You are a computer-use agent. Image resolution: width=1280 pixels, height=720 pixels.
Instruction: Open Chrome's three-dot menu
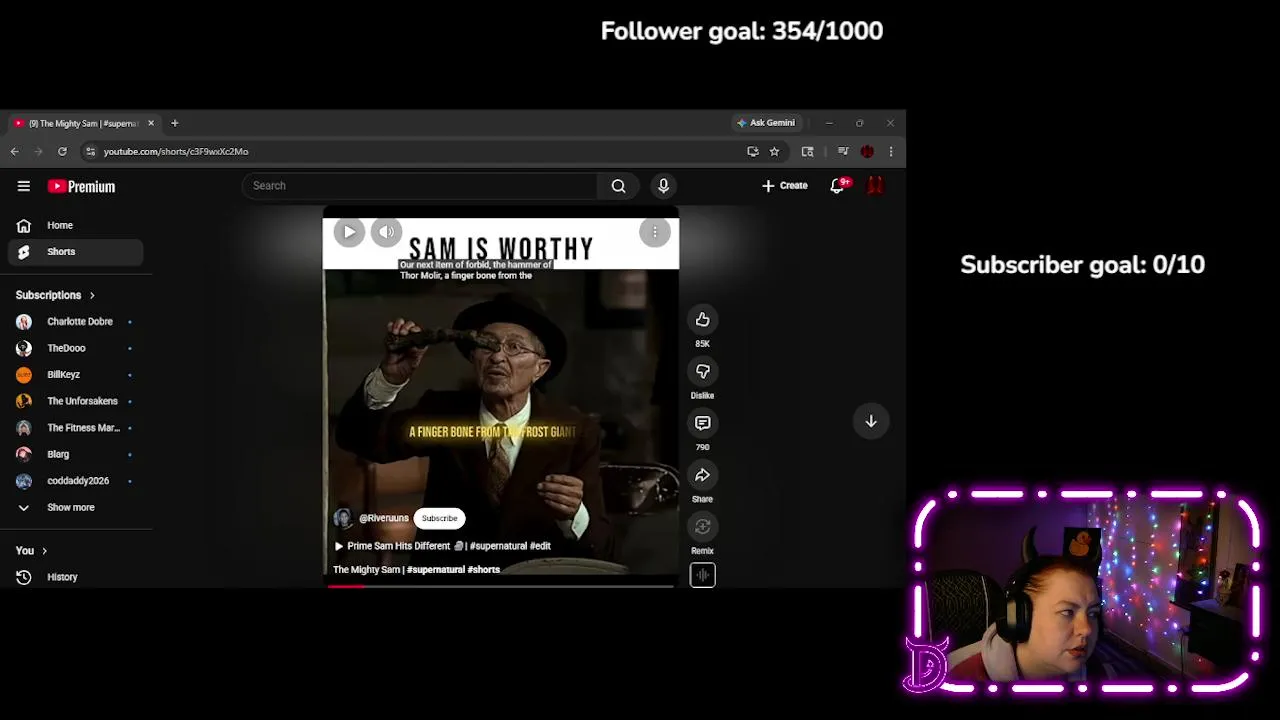pos(891,151)
